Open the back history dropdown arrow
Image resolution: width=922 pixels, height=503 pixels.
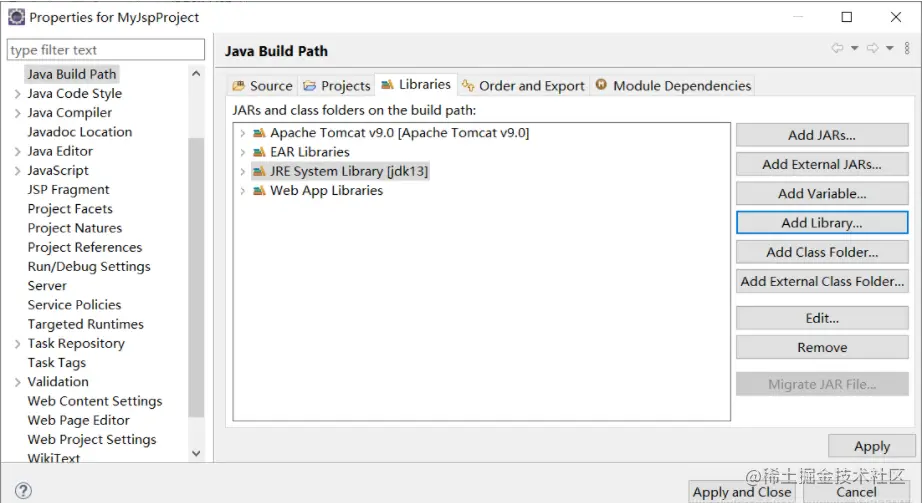tap(853, 49)
